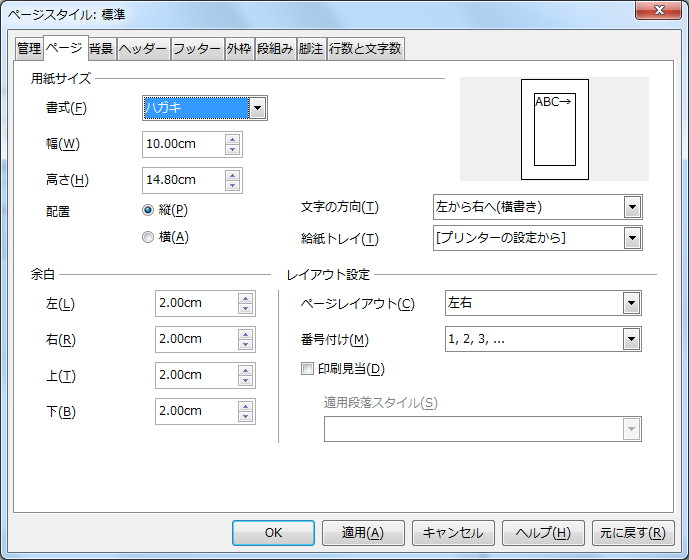Expand the 書式 paper format dropdown
The image size is (689, 560).
tap(257, 108)
